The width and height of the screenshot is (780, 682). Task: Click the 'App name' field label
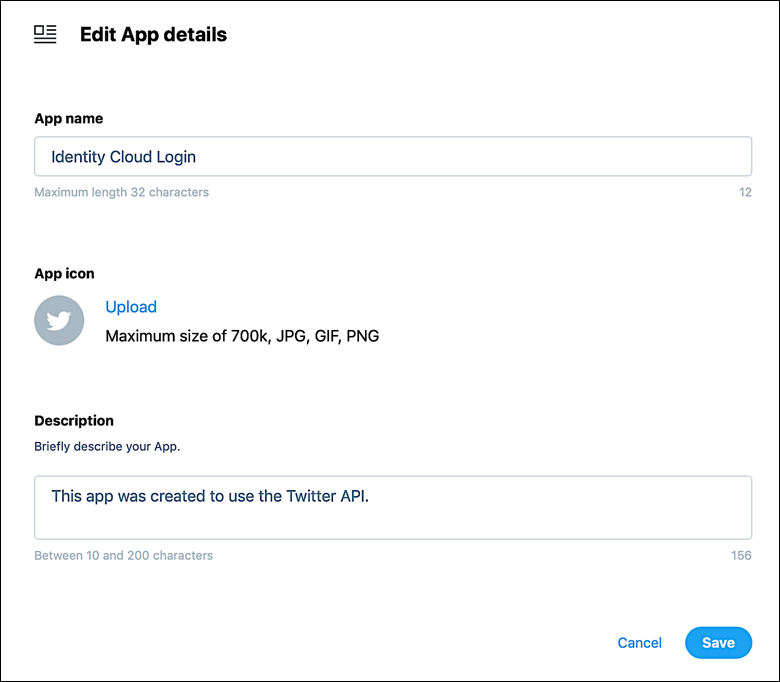pos(69,118)
